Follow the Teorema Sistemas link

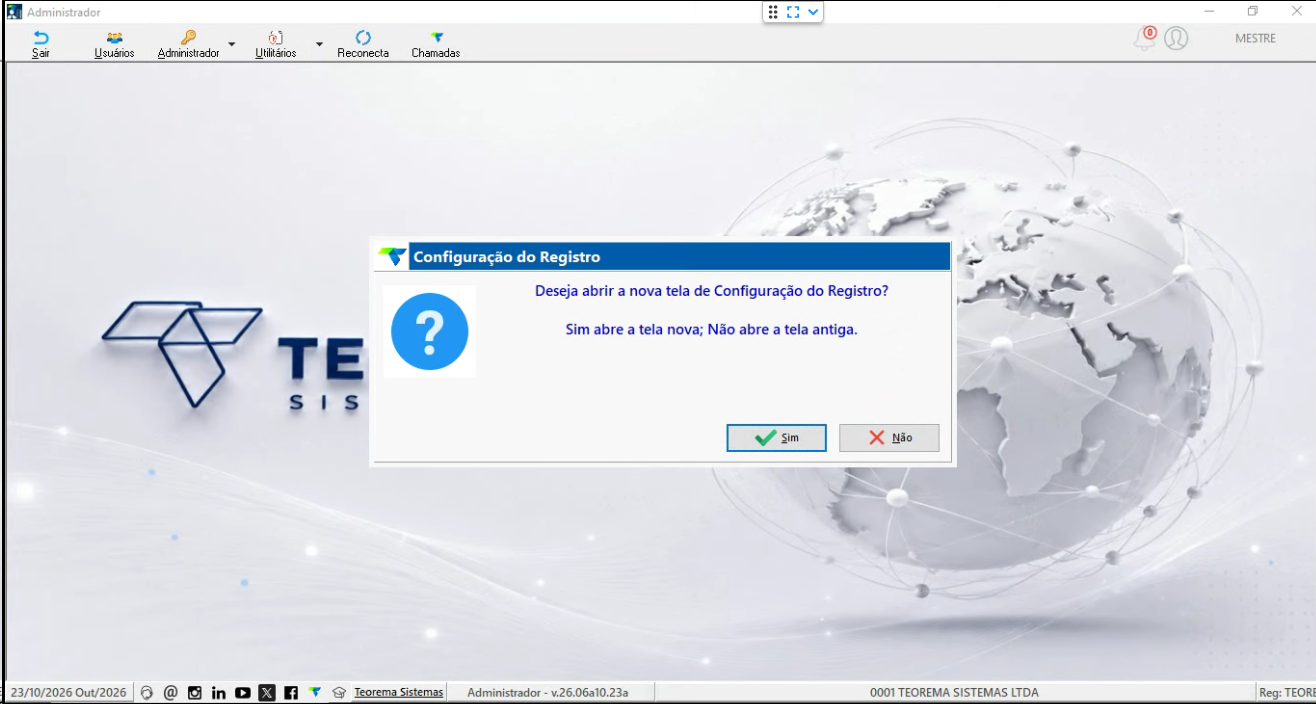coord(399,692)
